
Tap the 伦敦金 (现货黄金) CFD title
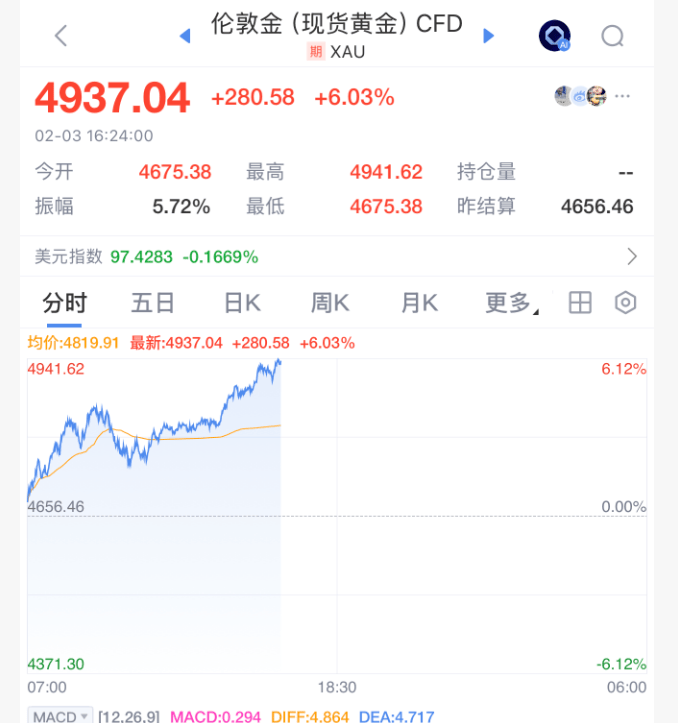coord(336,24)
